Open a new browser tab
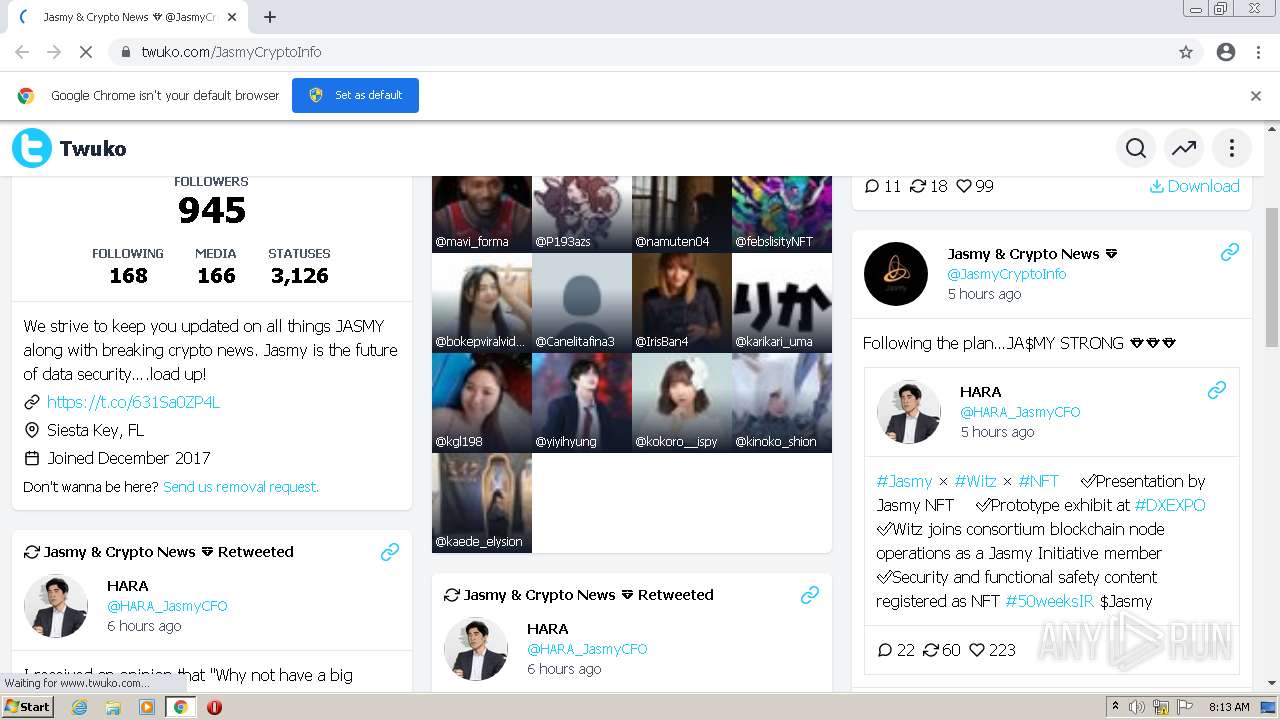This screenshot has width=1280, height=720. 270,17
